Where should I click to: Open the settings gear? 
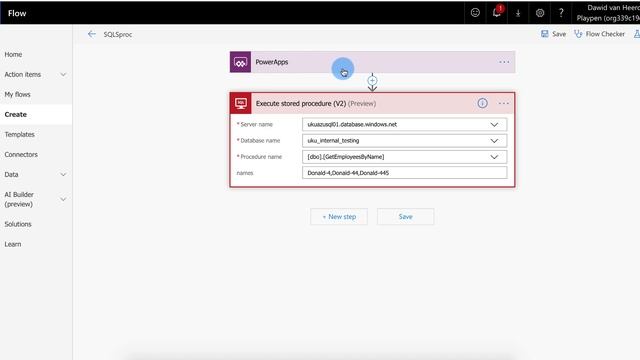pos(540,13)
